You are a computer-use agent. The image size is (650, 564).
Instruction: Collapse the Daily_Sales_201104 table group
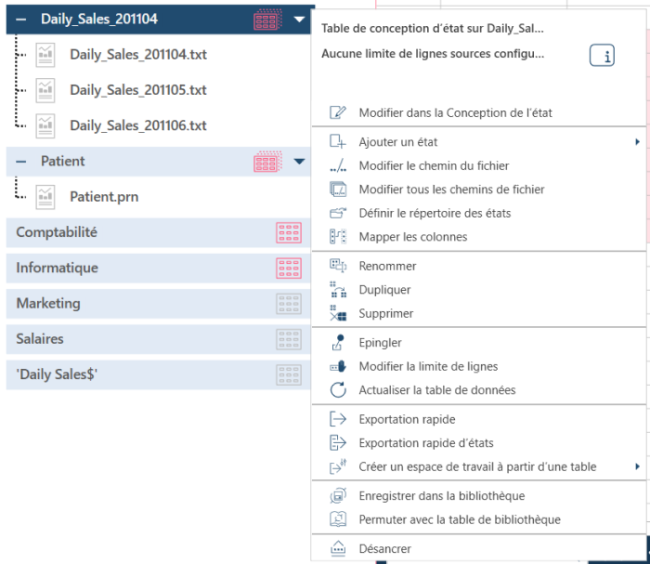(21, 19)
